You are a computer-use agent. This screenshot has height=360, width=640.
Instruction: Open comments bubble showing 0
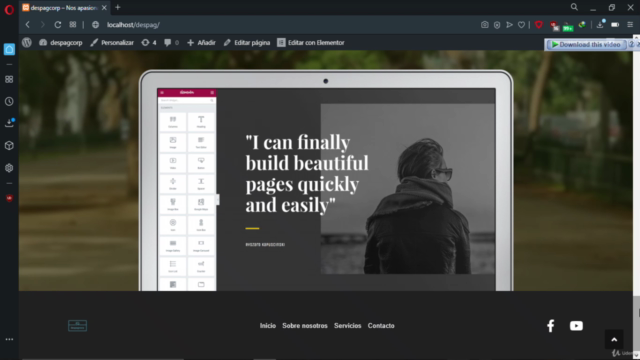click(171, 42)
